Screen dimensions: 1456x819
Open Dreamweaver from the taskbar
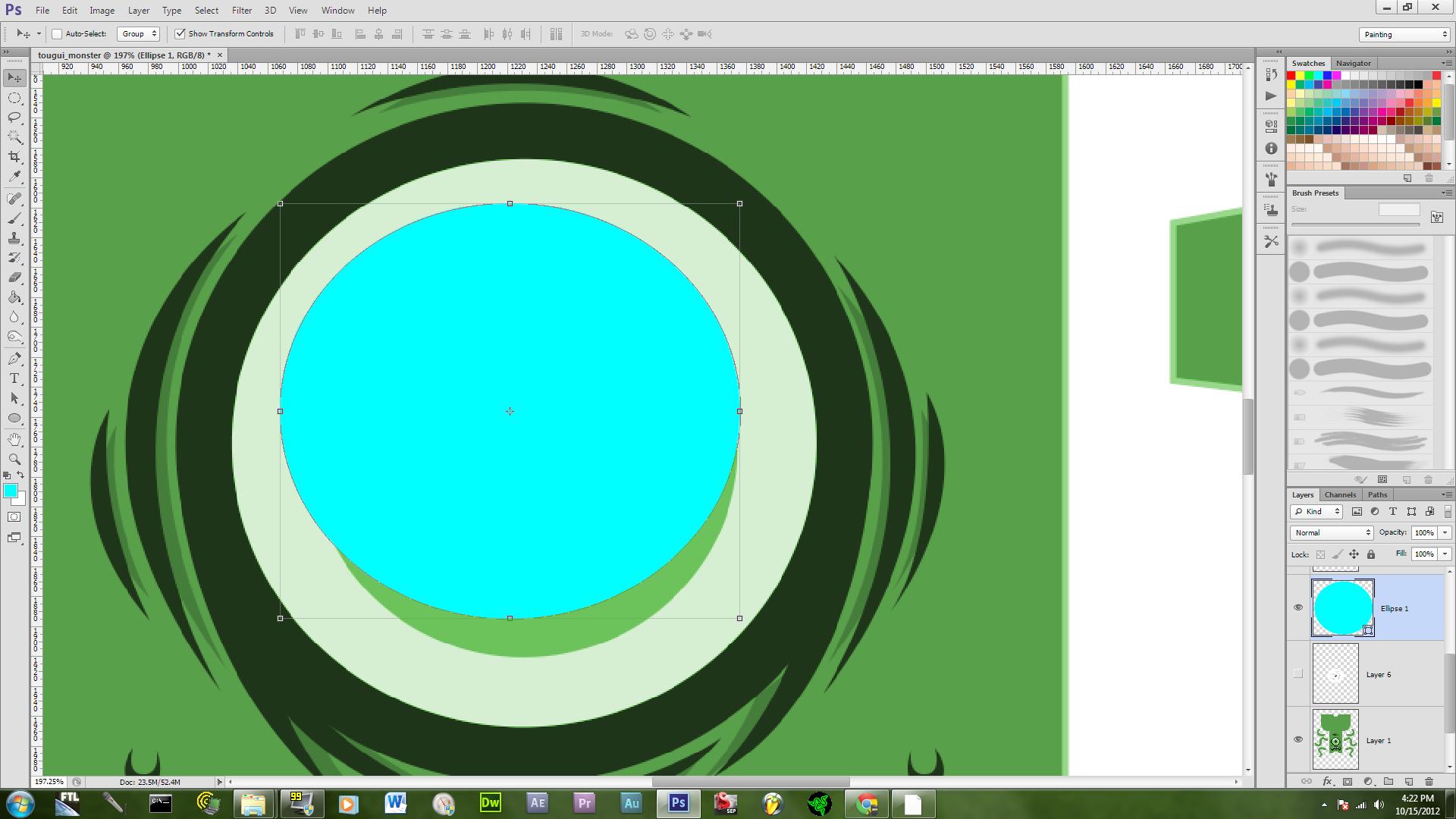(490, 803)
